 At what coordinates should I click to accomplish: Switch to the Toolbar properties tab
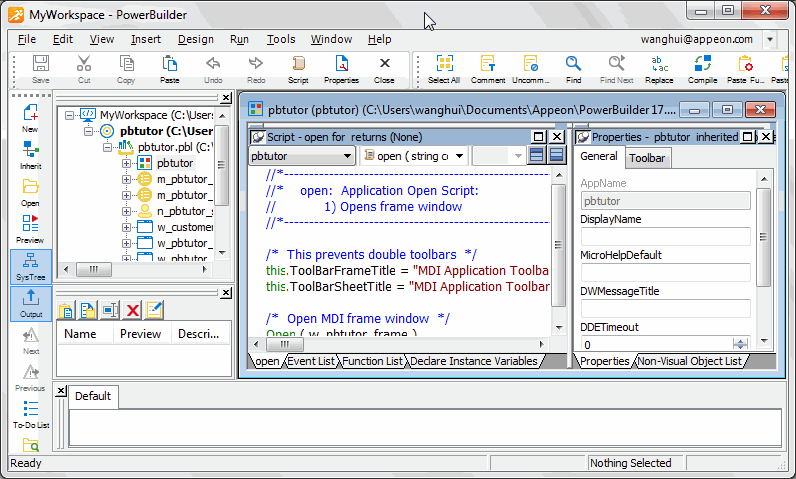[x=647, y=157]
